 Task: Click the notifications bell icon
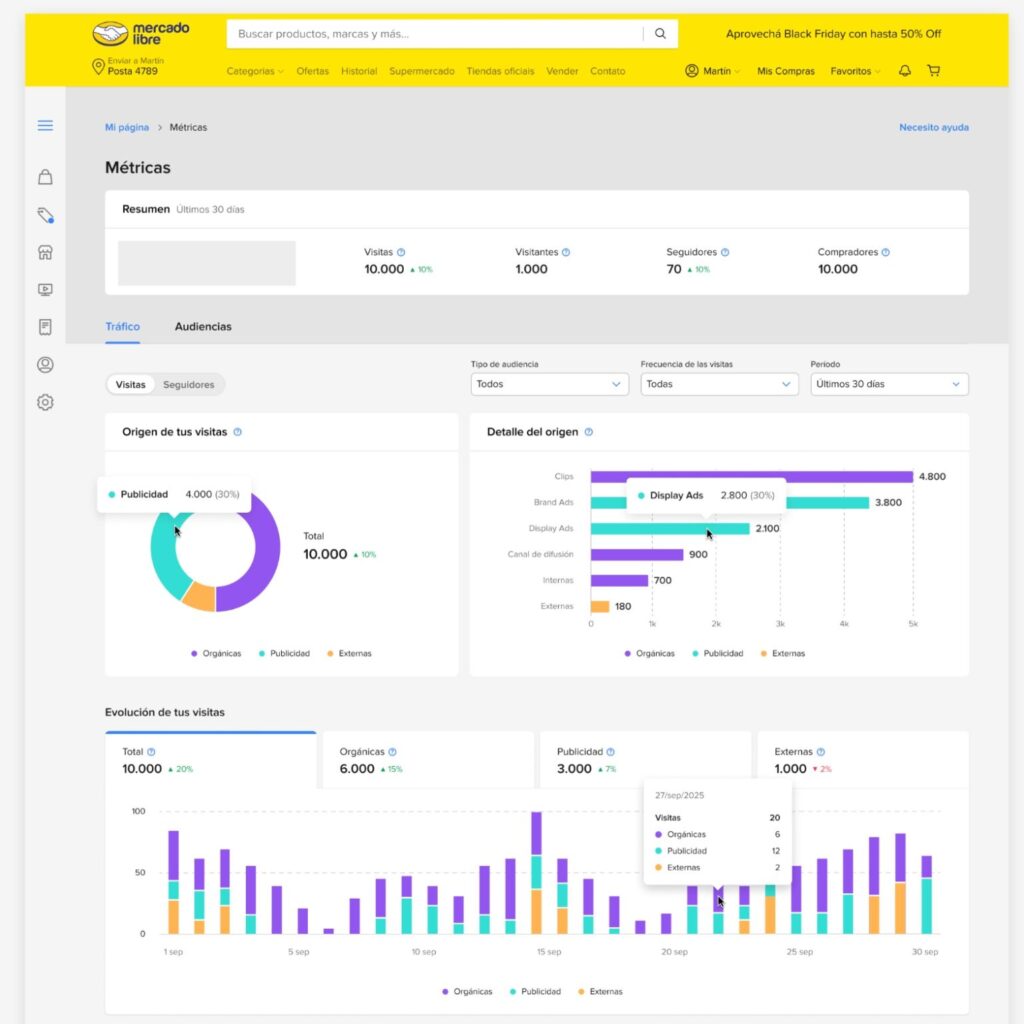point(903,70)
